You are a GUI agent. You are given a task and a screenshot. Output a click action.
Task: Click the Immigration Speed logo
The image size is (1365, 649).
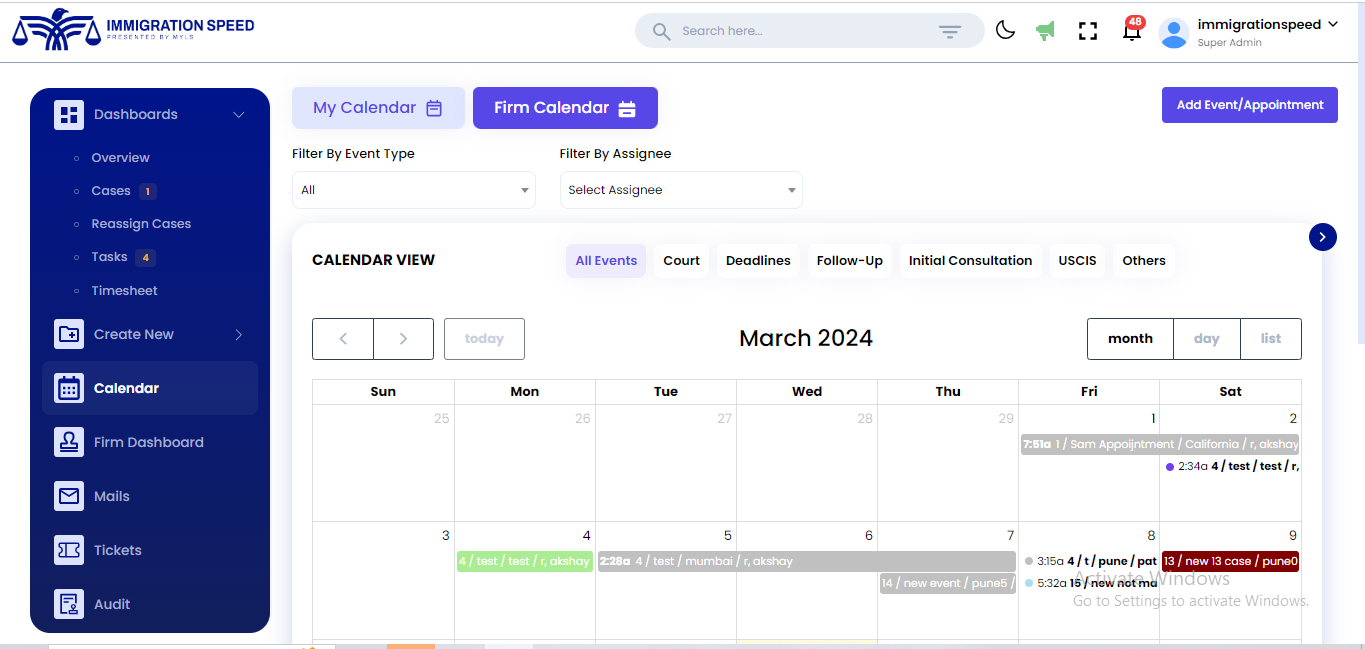133,30
